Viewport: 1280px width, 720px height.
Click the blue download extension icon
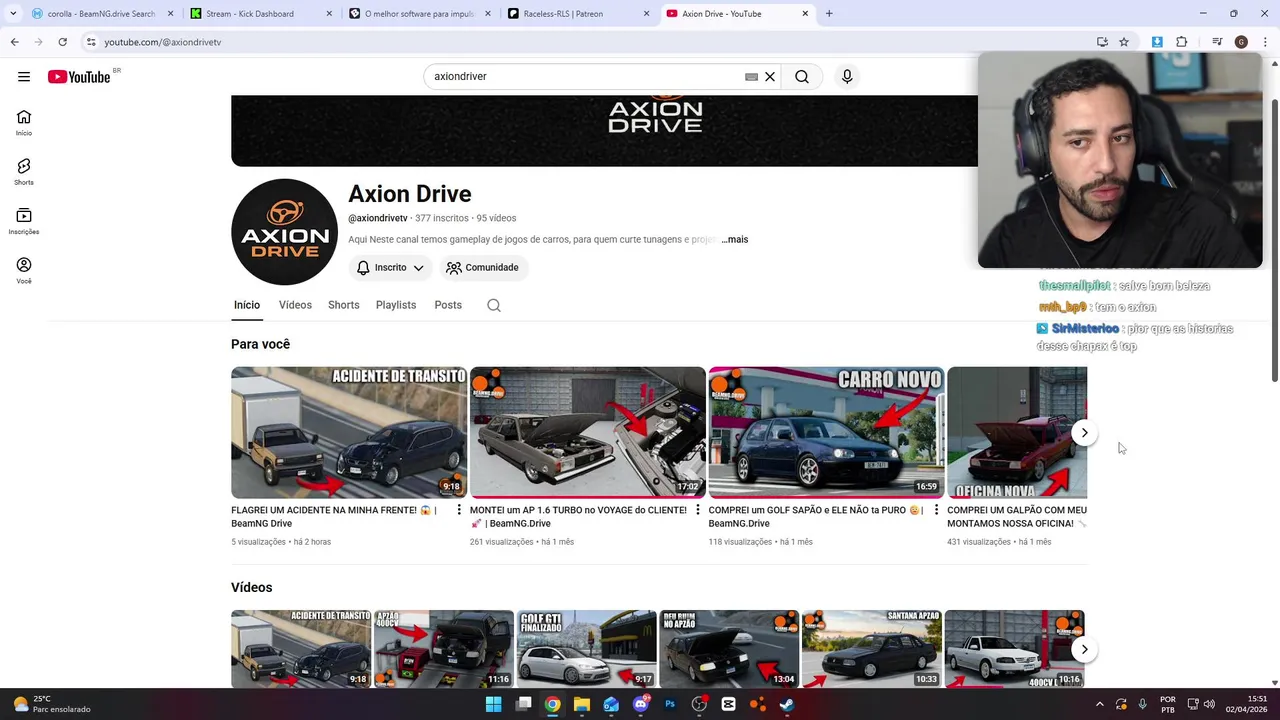1157,42
